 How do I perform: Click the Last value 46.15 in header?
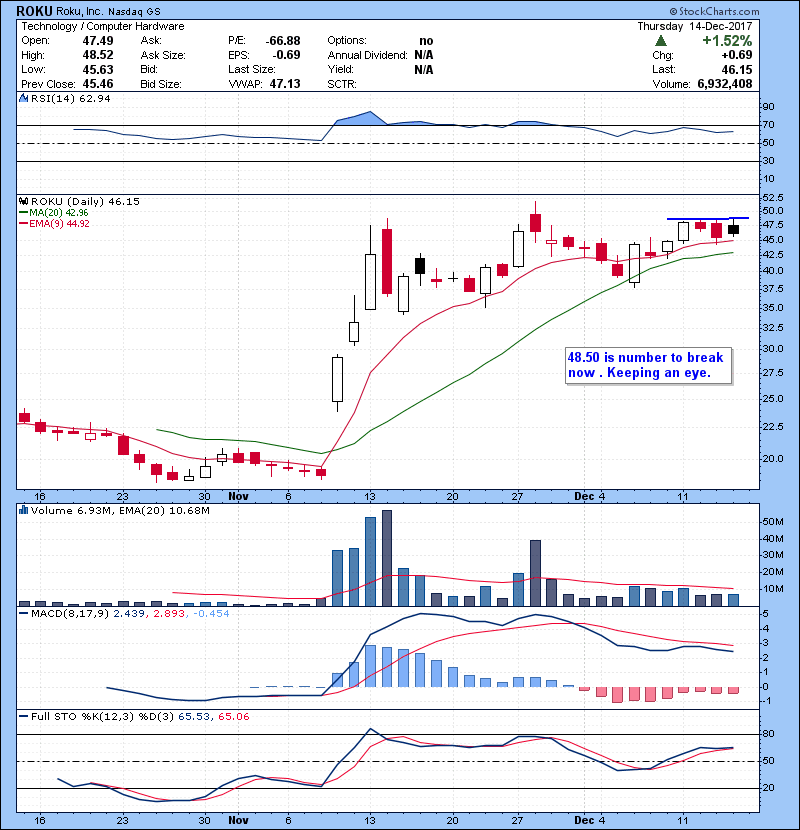[737, 69]
